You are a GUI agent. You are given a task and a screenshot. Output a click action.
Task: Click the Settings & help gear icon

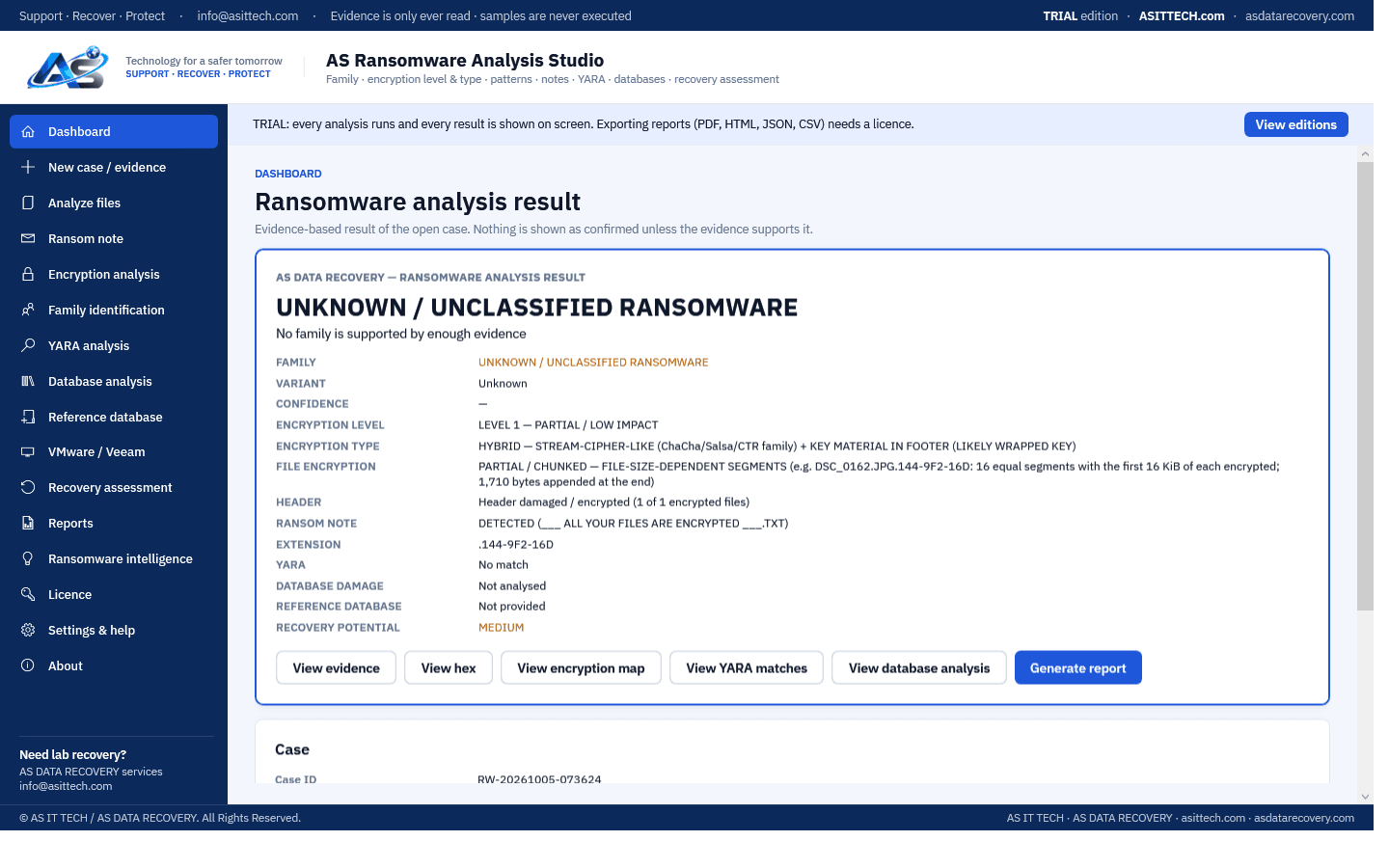click(x=28, y=631)
